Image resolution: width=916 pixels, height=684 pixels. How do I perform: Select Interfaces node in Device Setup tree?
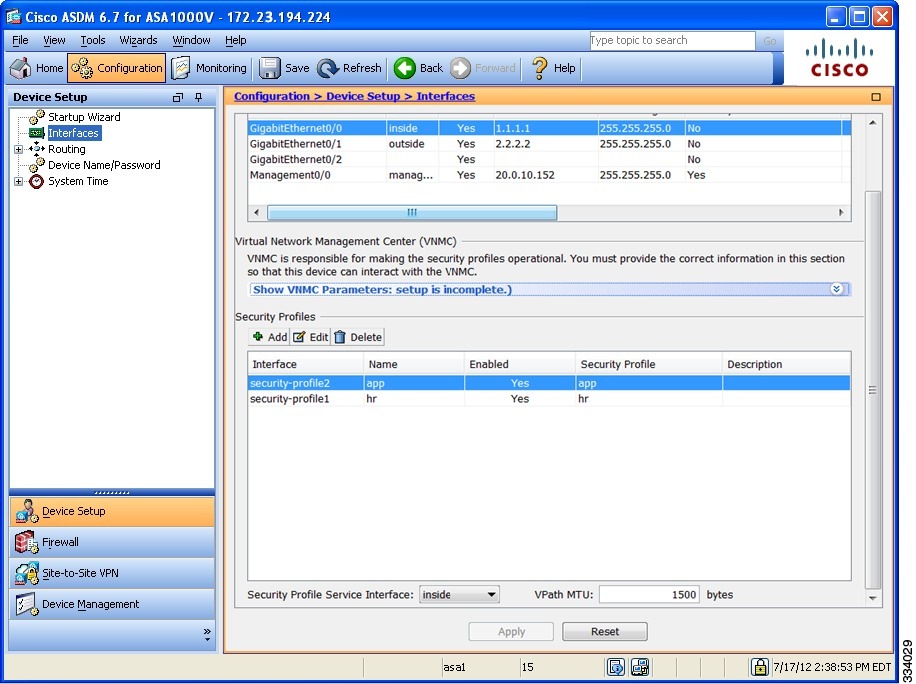coord(73,133)
